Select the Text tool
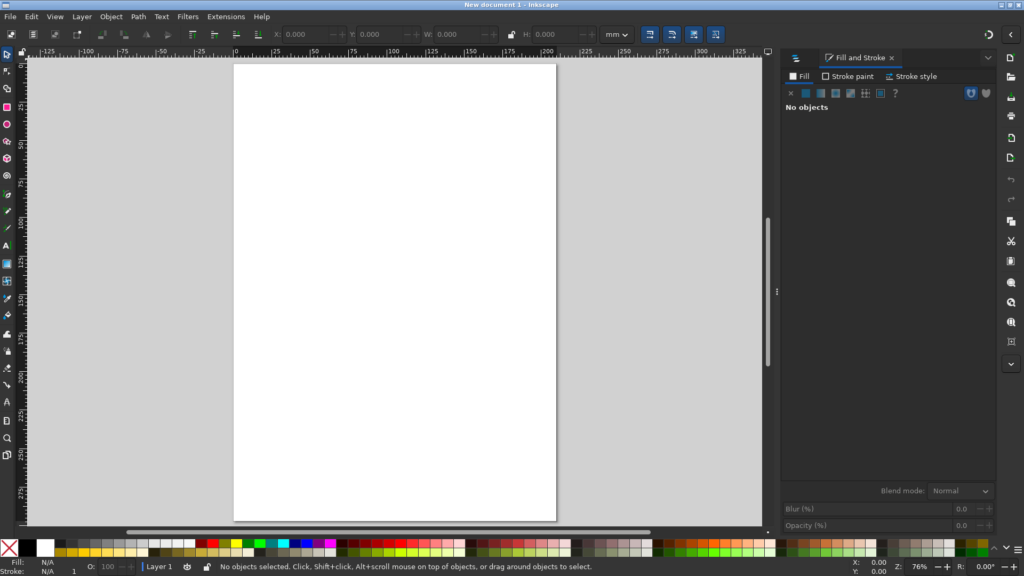1024x576 pixels. 7,246
